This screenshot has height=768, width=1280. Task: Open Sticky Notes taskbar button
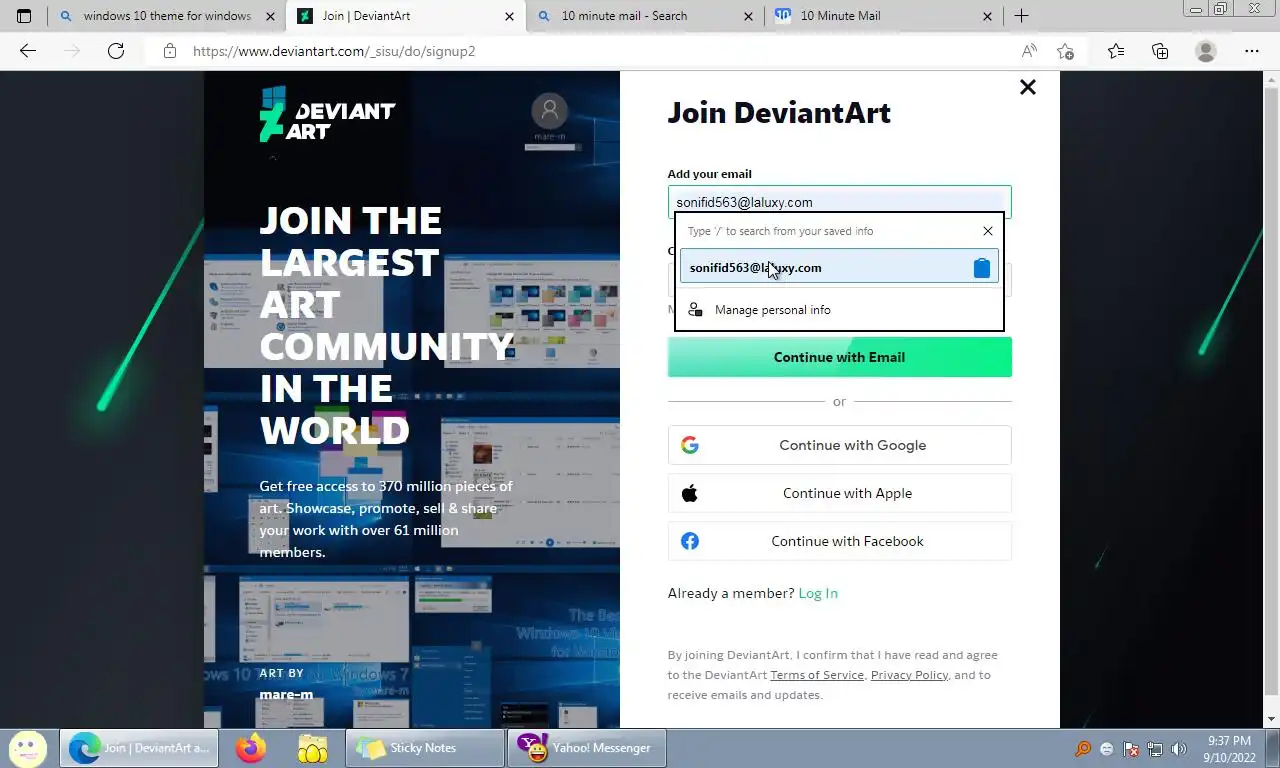click(x=425, y=748)
